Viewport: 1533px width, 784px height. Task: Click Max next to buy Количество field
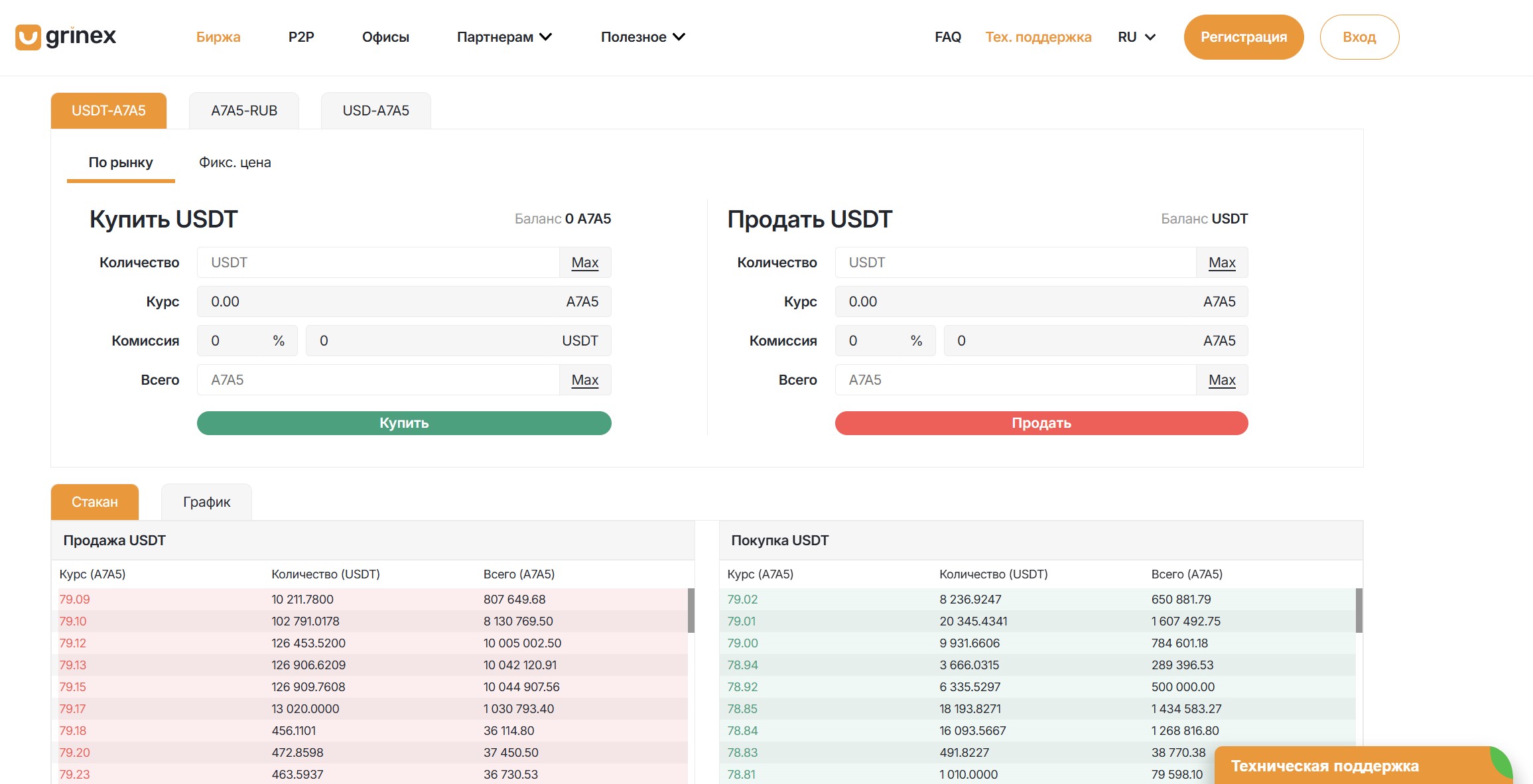tap(584, 263)
